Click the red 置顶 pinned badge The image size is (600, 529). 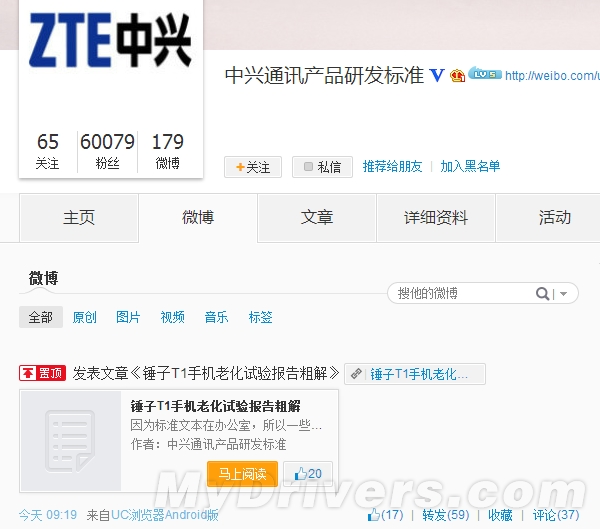tap(42, 373)
